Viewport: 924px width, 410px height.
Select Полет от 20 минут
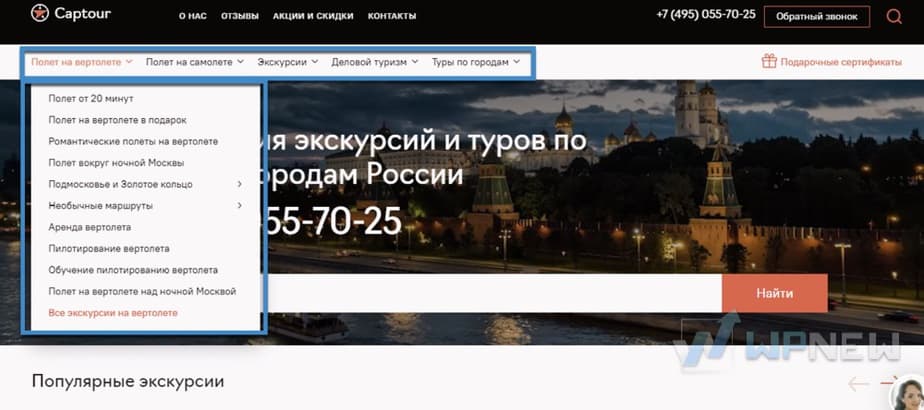pyautogui.click(x=91, y=98)
